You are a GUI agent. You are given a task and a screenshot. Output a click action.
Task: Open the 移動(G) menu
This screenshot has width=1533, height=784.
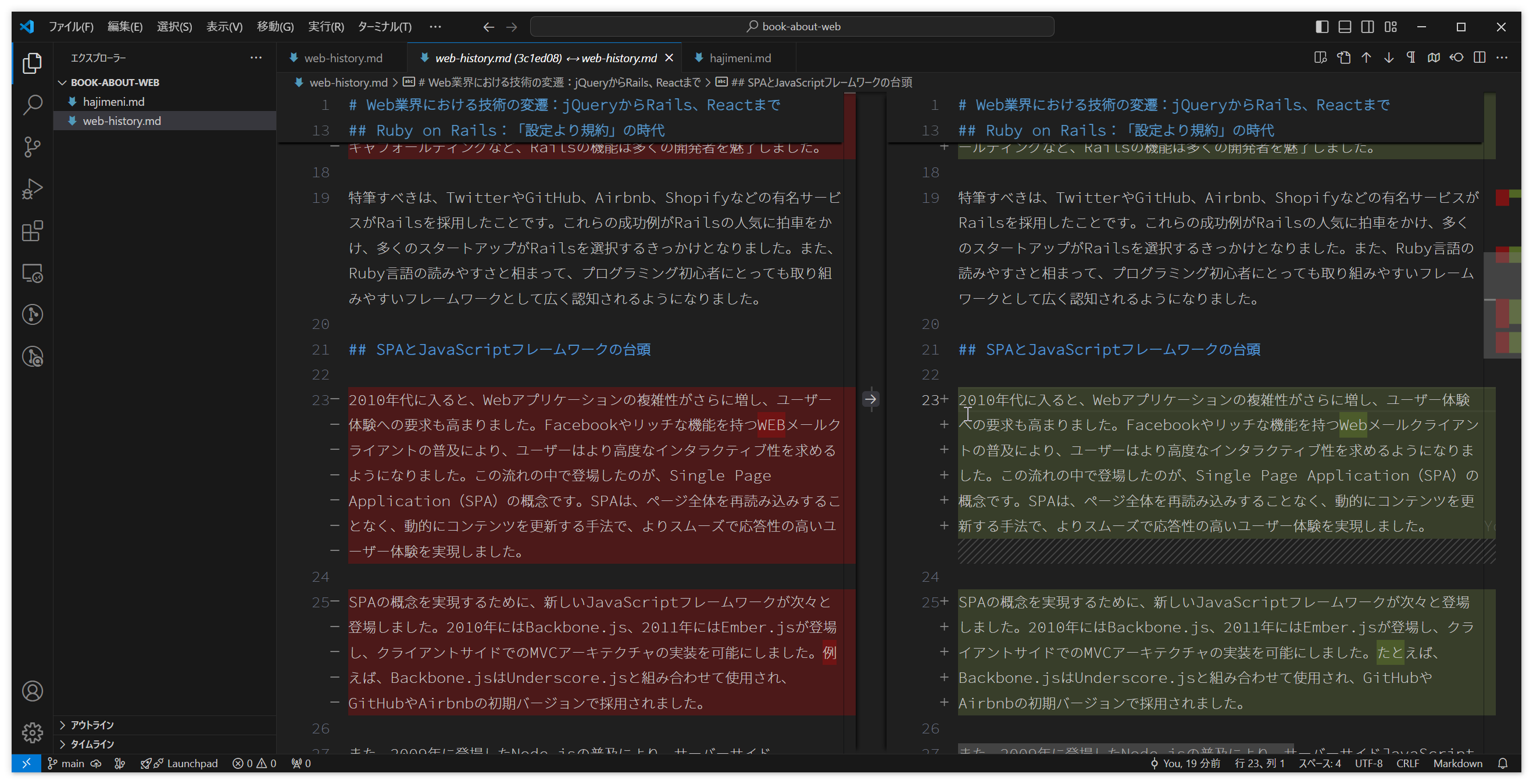[275, 27]
